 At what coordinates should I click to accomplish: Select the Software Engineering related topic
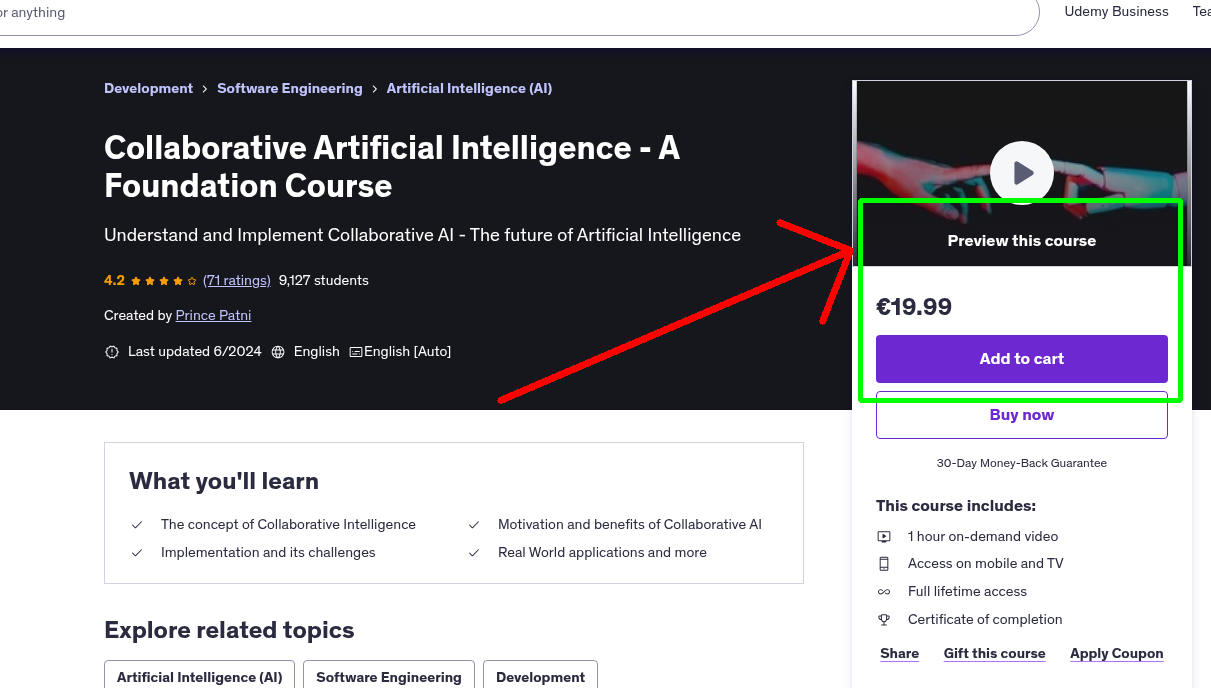pos(388,677)
